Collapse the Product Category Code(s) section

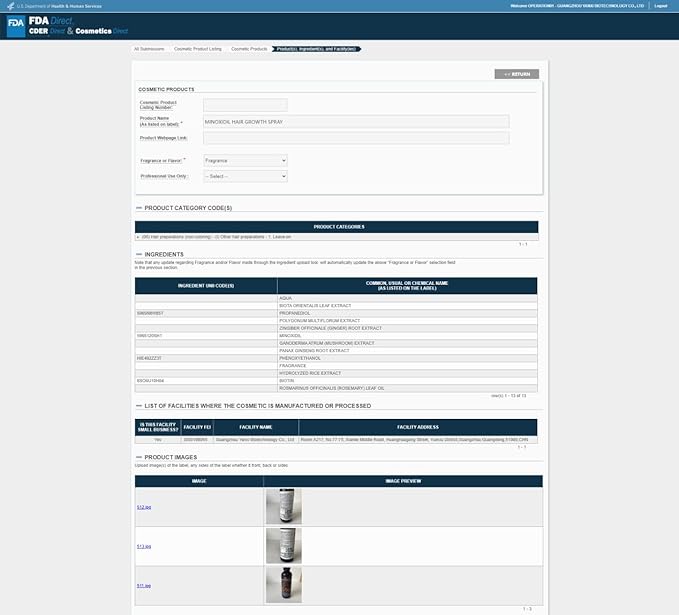(138, 208)
